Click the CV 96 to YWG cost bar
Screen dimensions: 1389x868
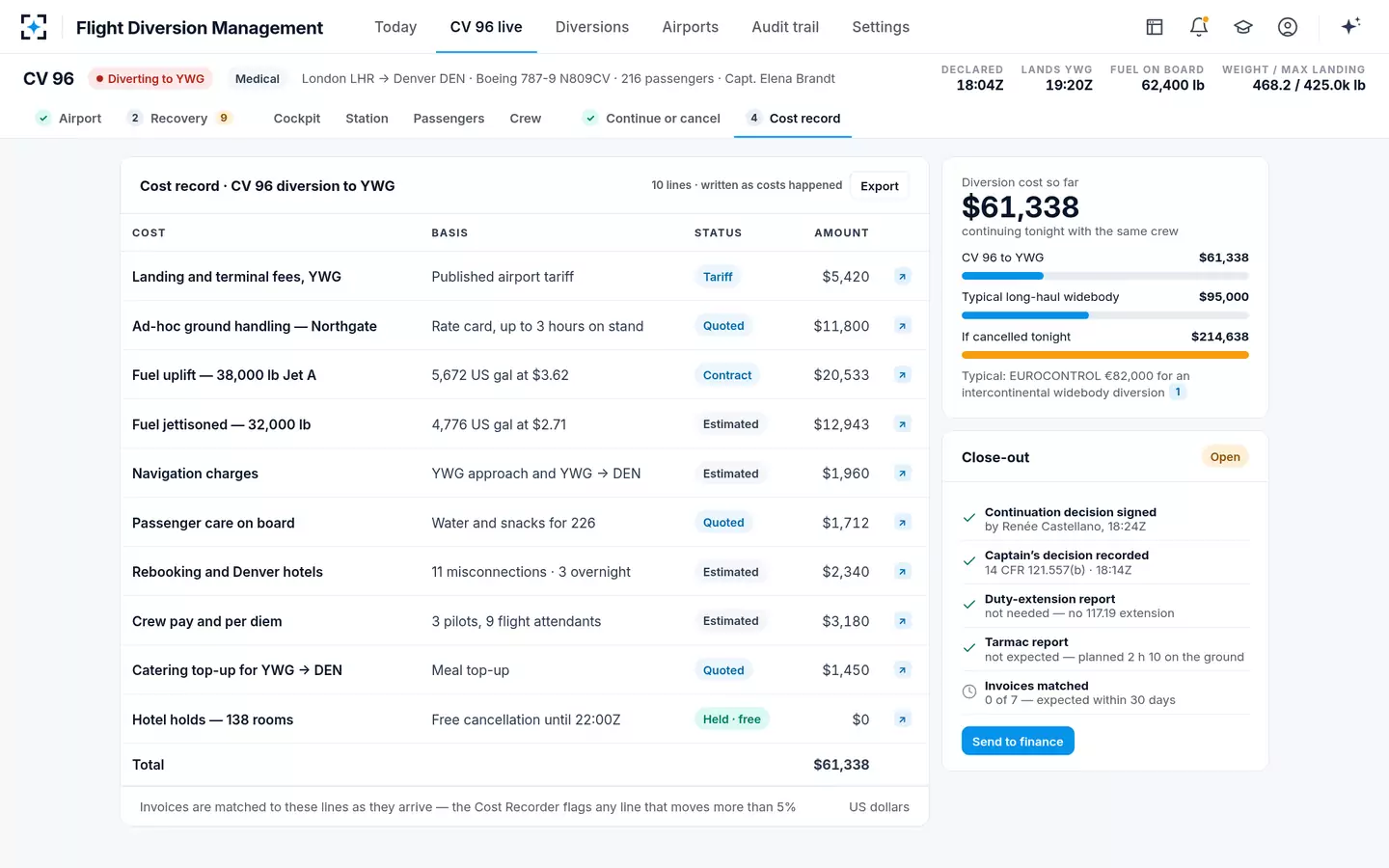(1104, 276)
